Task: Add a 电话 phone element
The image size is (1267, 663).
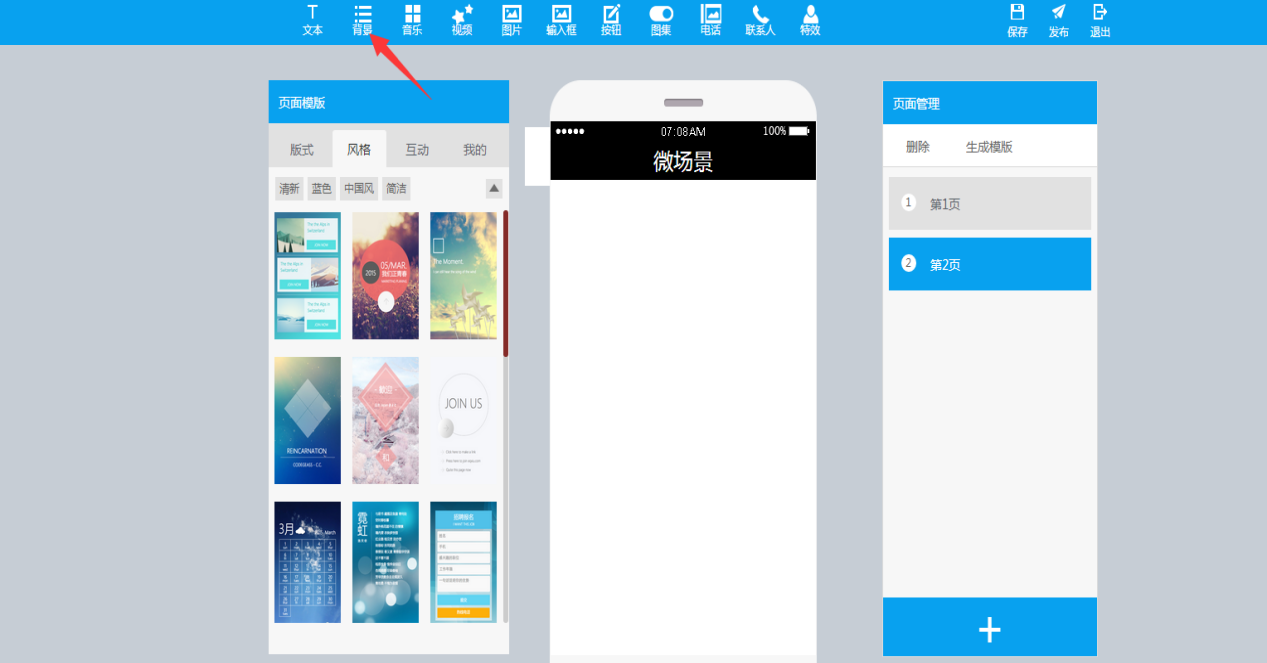Action: pos(710,20)
